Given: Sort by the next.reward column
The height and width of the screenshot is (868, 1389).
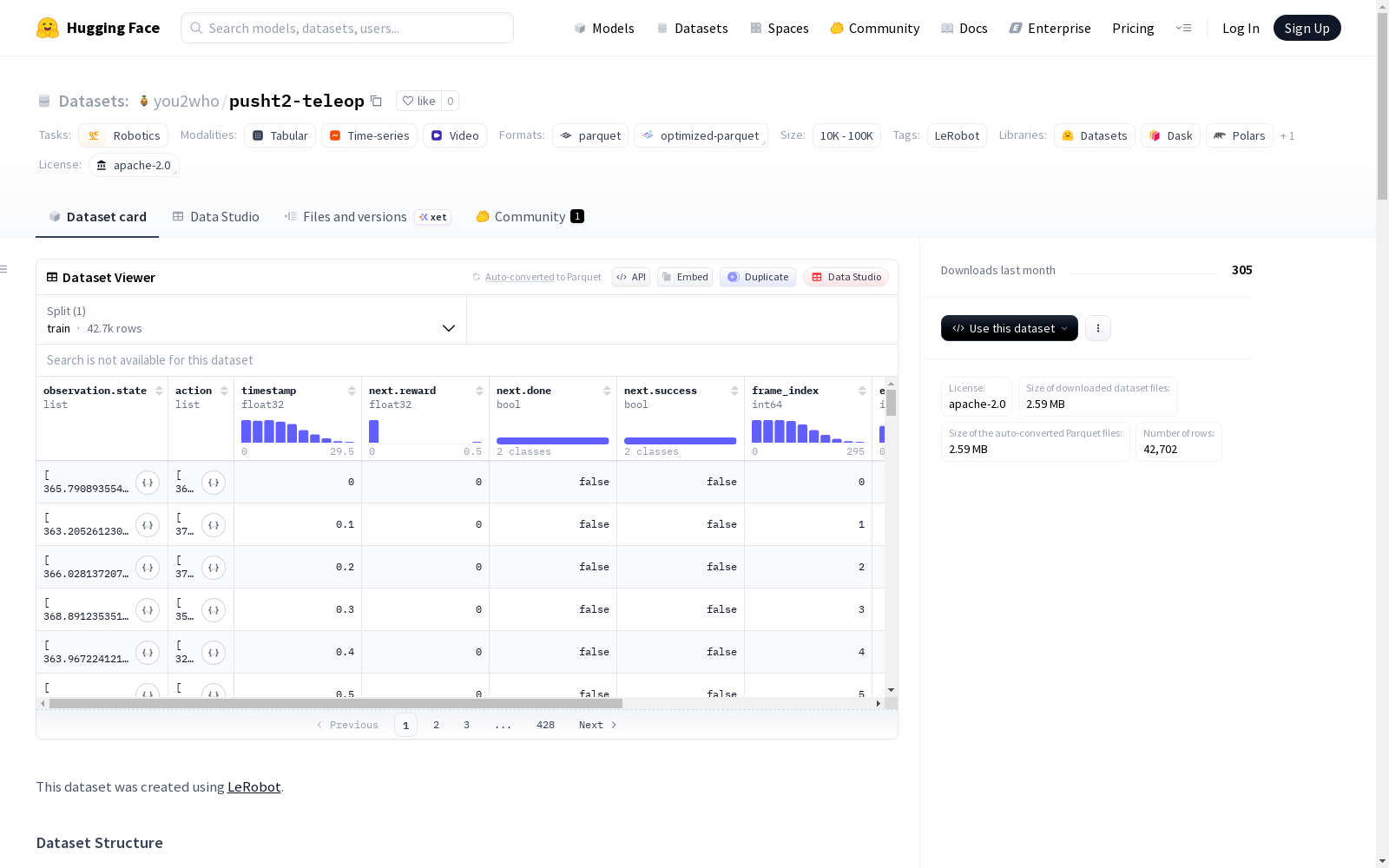Looking at the screenshot, I should 479,391.
